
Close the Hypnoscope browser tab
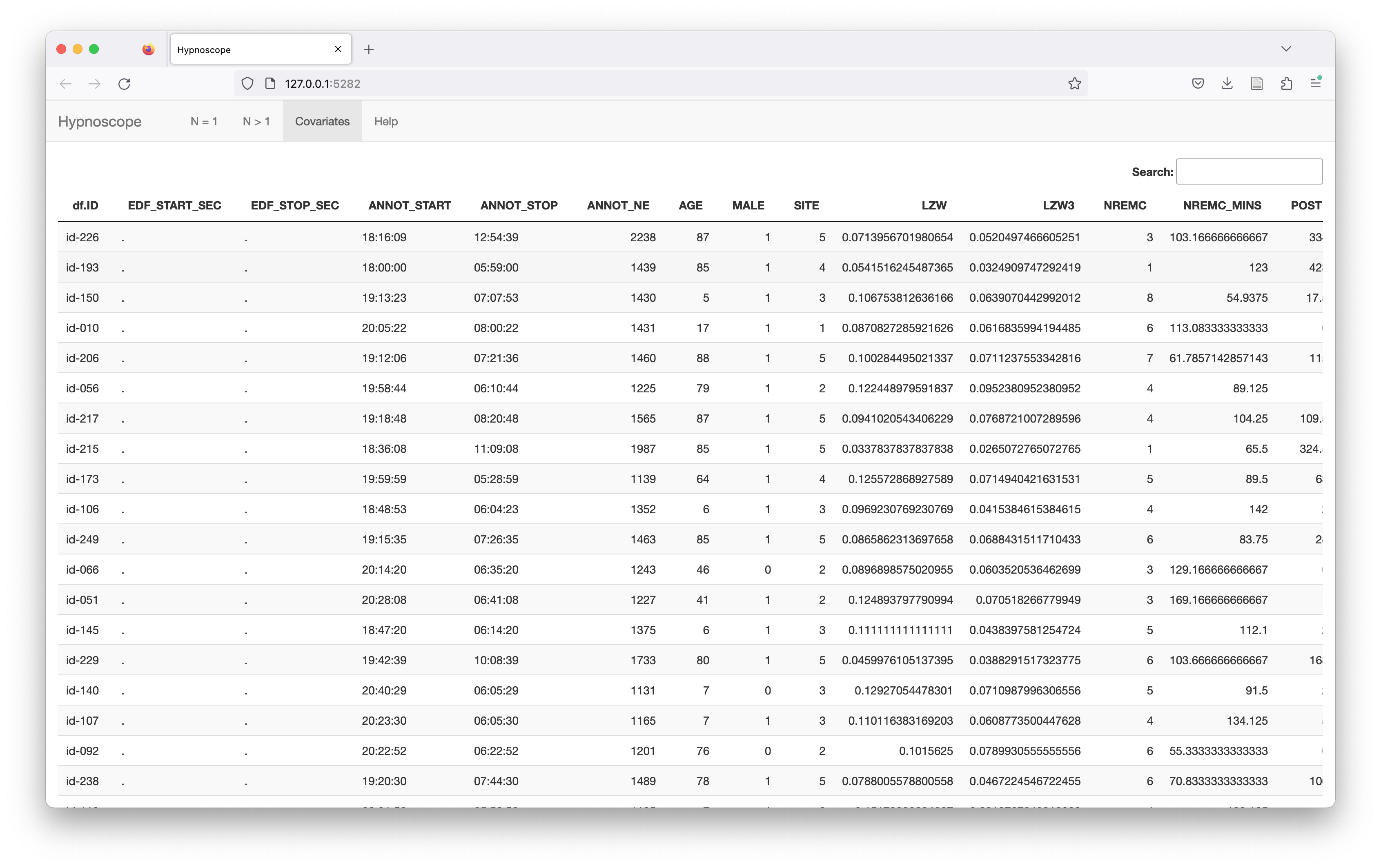[338, 49]
